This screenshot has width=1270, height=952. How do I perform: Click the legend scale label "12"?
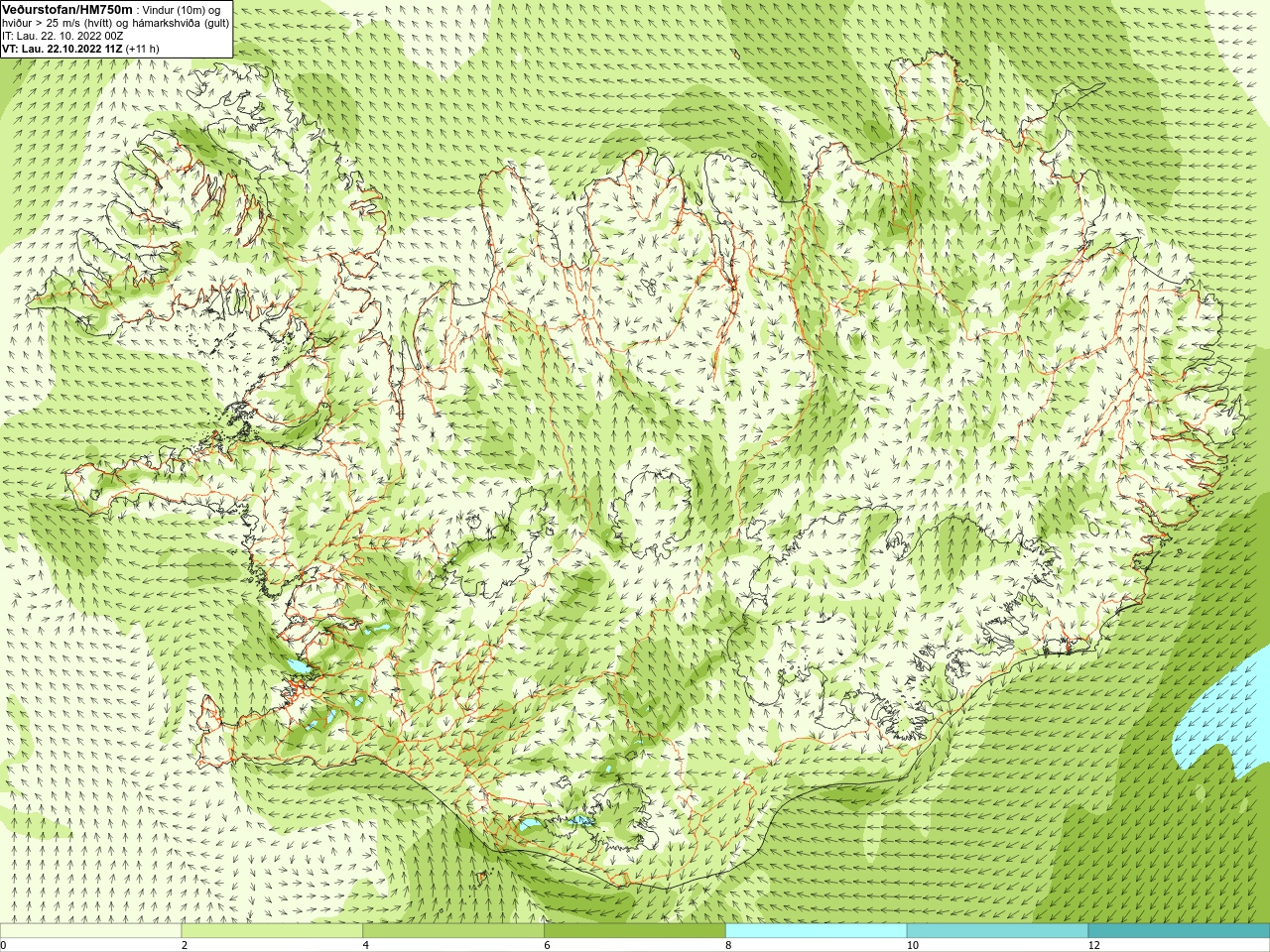pos(1094,945)
